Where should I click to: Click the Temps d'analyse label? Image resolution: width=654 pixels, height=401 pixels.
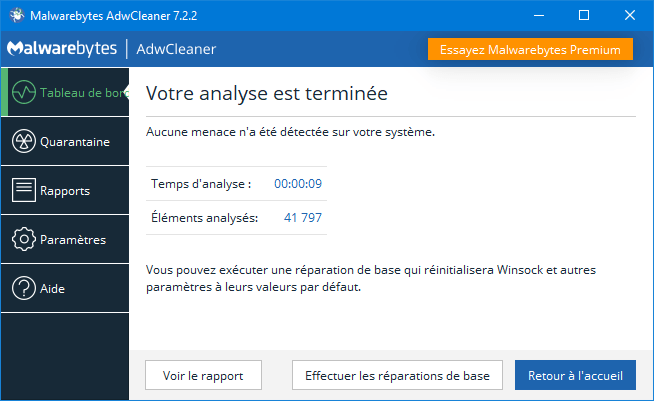[x=201, y=184]
